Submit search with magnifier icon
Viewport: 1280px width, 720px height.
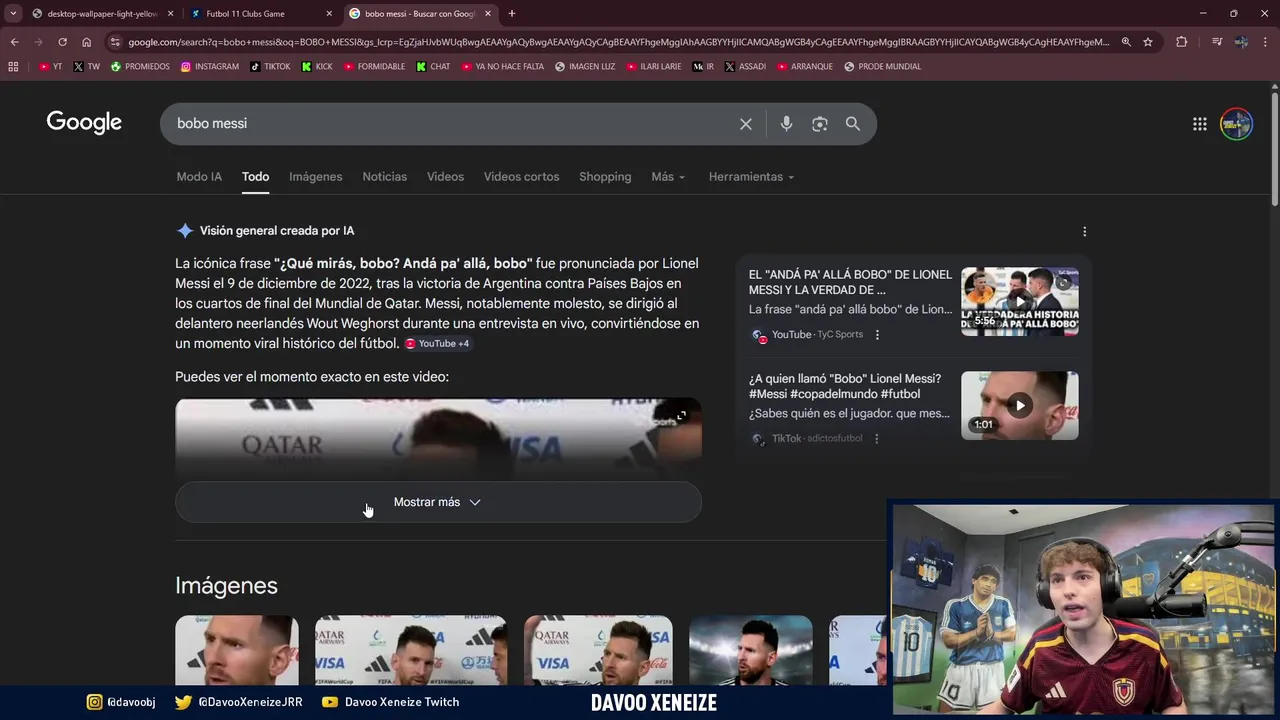point(853,124)
